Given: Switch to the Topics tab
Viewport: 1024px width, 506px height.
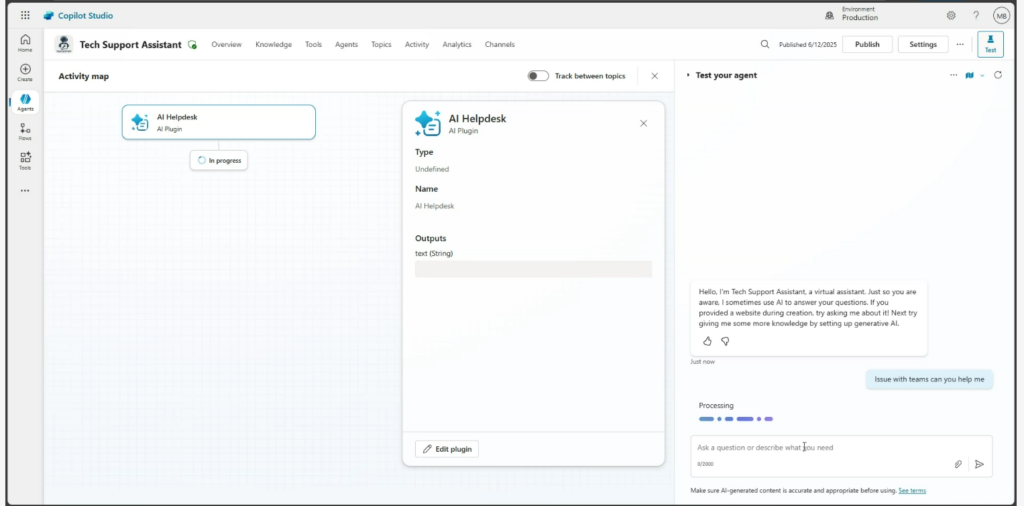Looking at the screenshot, I should [381, 44].
